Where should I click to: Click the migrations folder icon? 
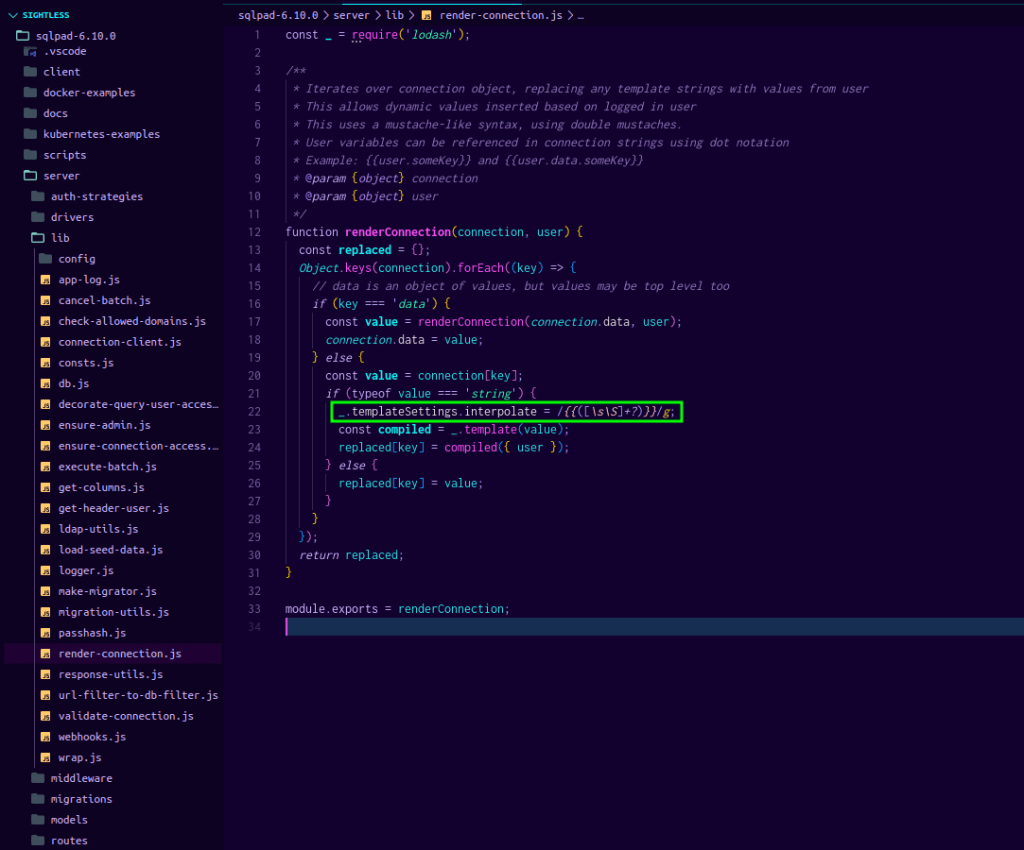click(x=38, y=799)
